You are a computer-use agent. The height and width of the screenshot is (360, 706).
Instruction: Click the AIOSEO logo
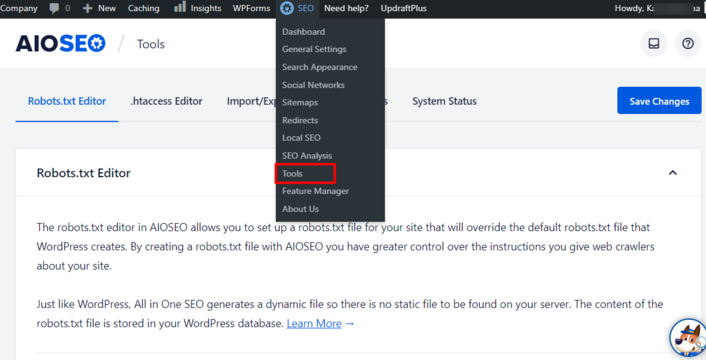pyautogui.click(x=60, y=44)
